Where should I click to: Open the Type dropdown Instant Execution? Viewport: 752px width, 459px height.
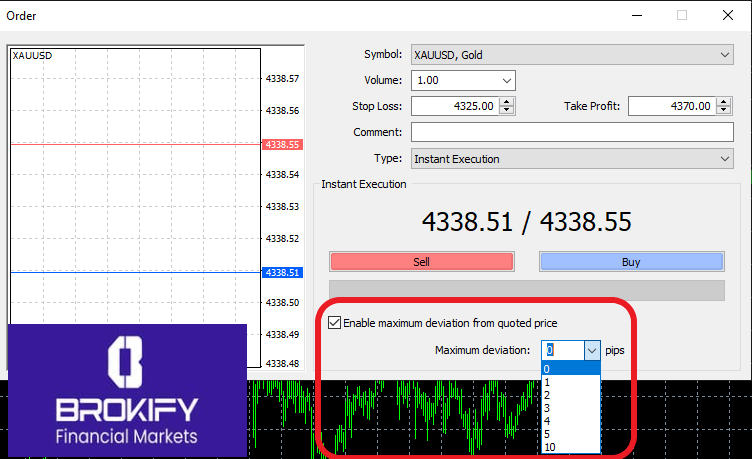click(571, 159)
